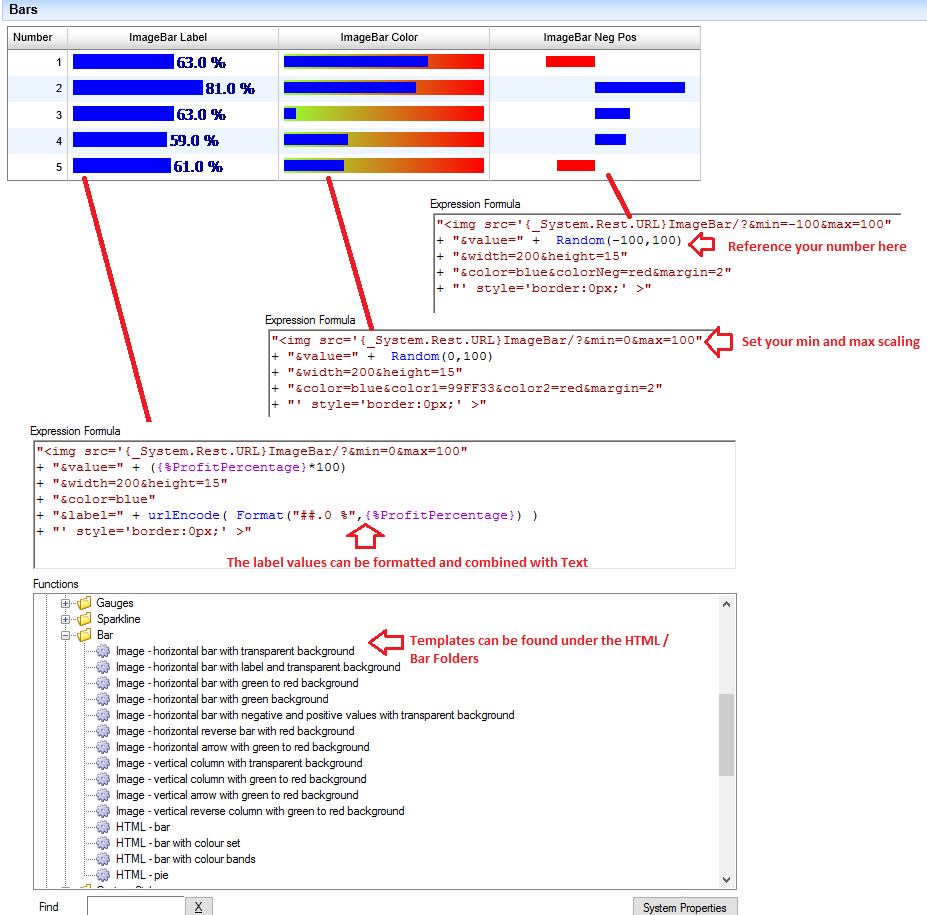Click gear icon for vertical arrow template
927x915 pixels.
[103, 794]
